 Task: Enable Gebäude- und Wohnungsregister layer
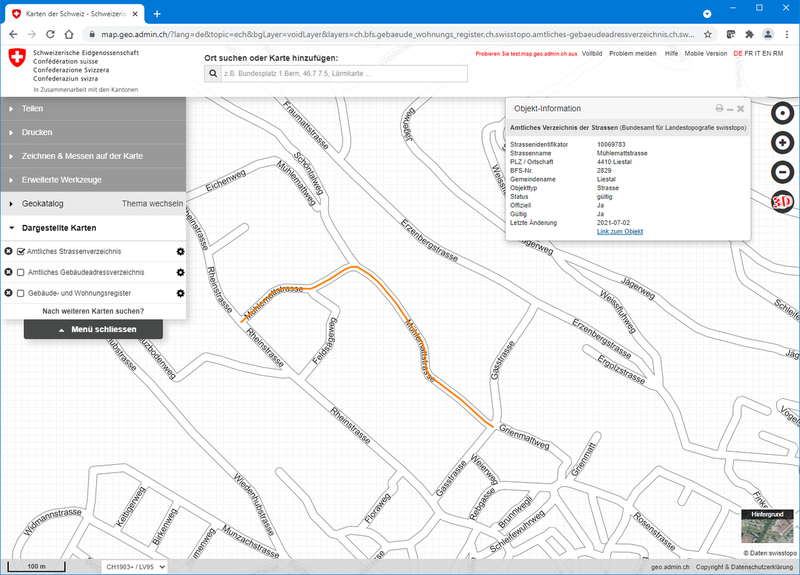click(x=21, y=293)
